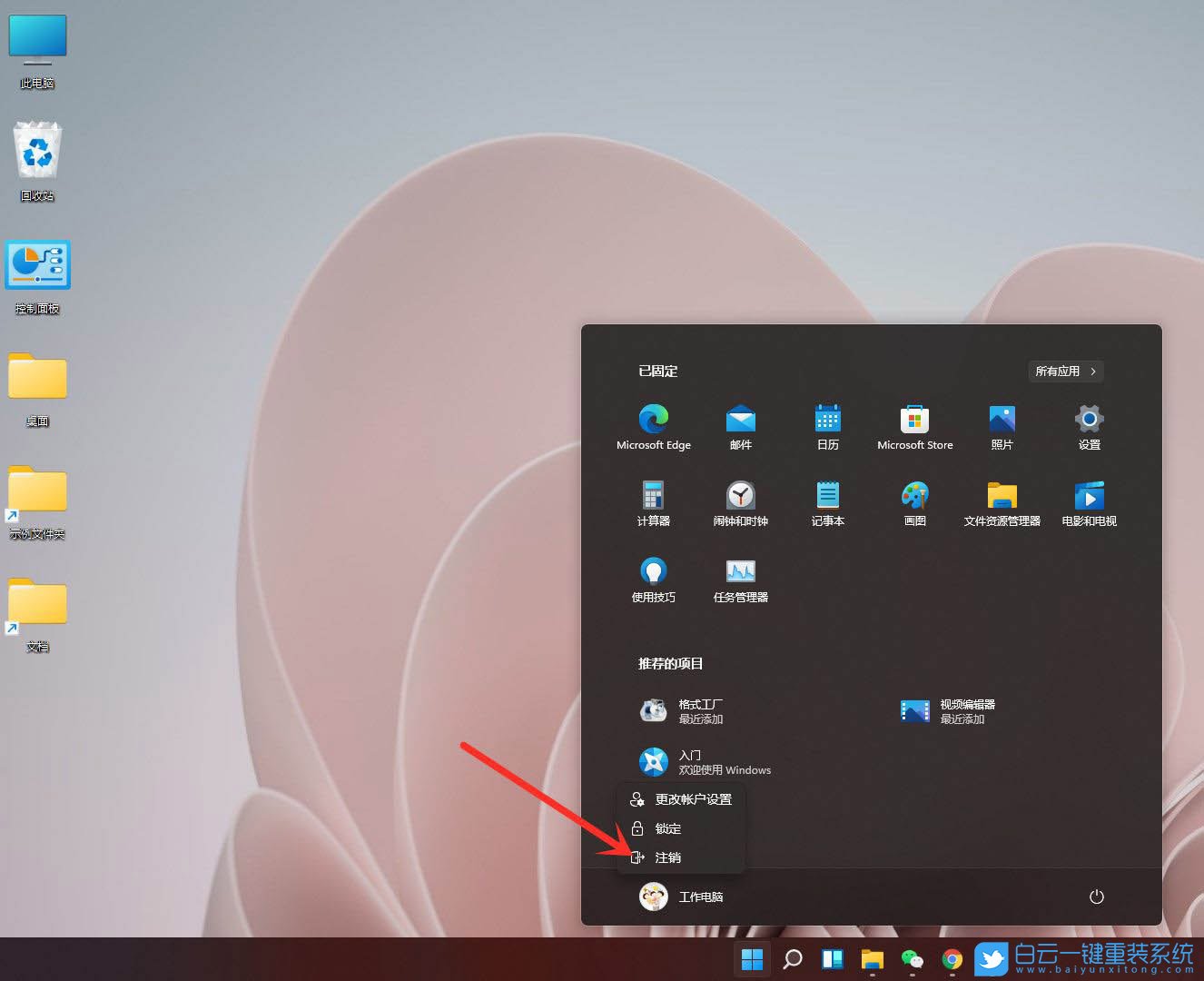
Task: Click the power button
Action: tap(1096, 897)
